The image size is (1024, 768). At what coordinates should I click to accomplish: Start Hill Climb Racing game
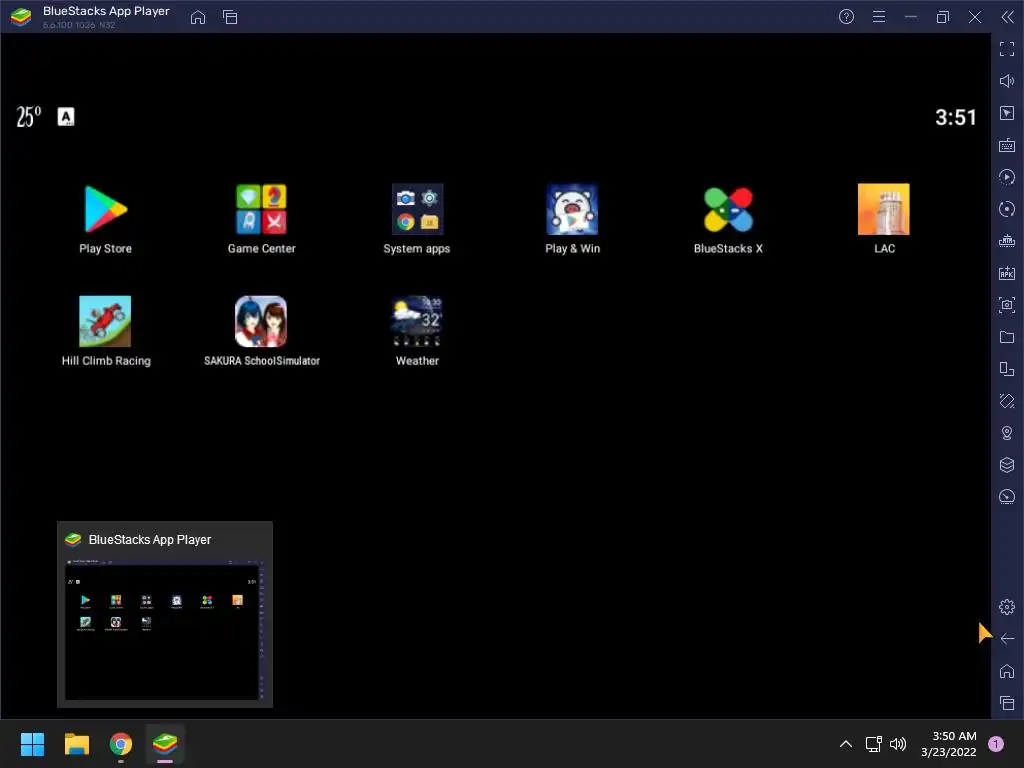point(105,321)
